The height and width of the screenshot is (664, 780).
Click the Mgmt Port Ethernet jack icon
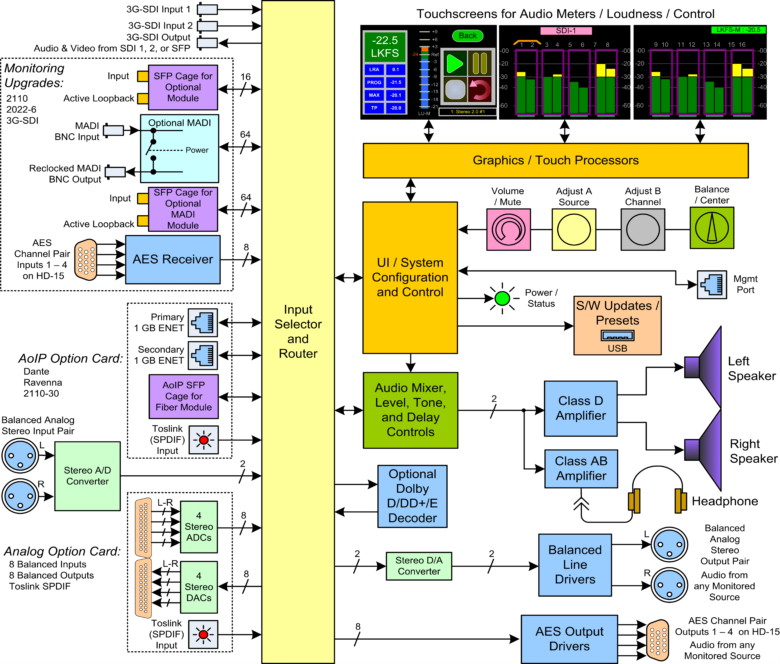[711, 285]
